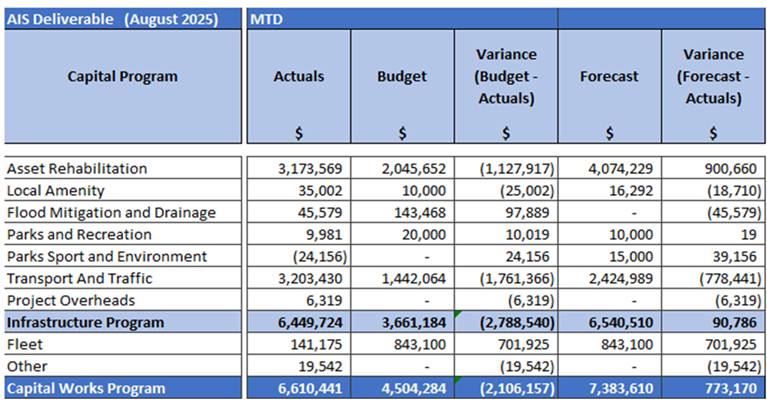Image resolution: width=767 pixels, height=403 pixels.
Task: Select Flood Mitigation variance 97,889
Action: click(x=506, y=212)
